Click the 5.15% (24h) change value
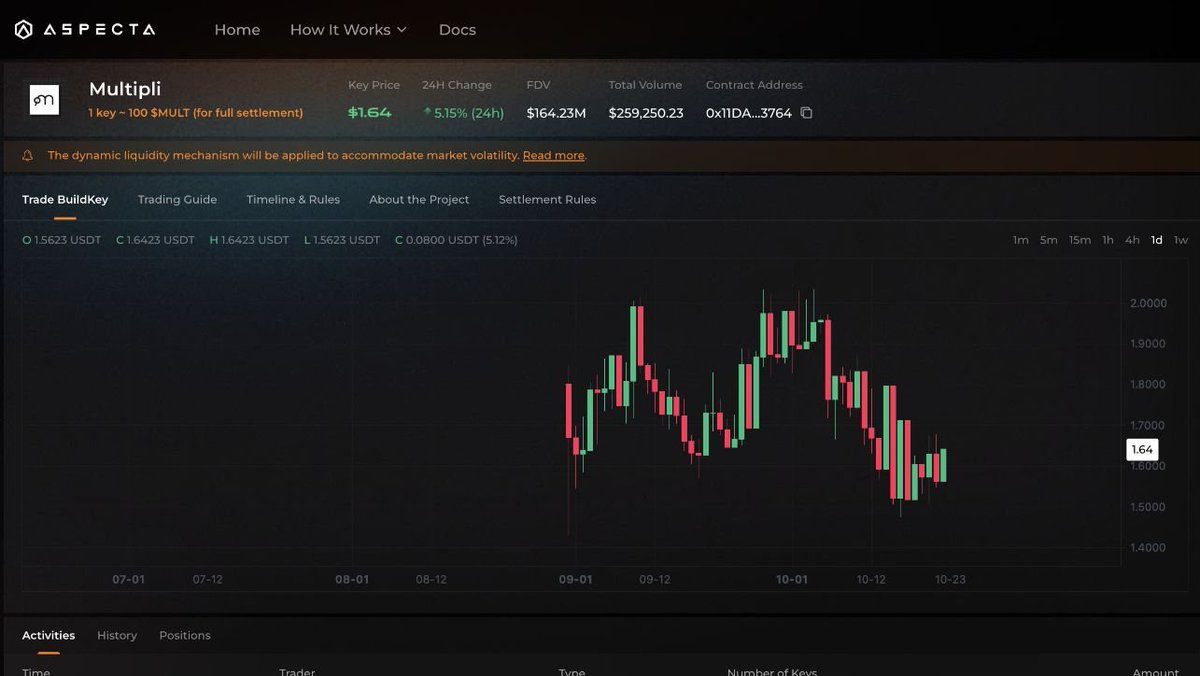The image size is (1200, 676). (x=463, y=113)
